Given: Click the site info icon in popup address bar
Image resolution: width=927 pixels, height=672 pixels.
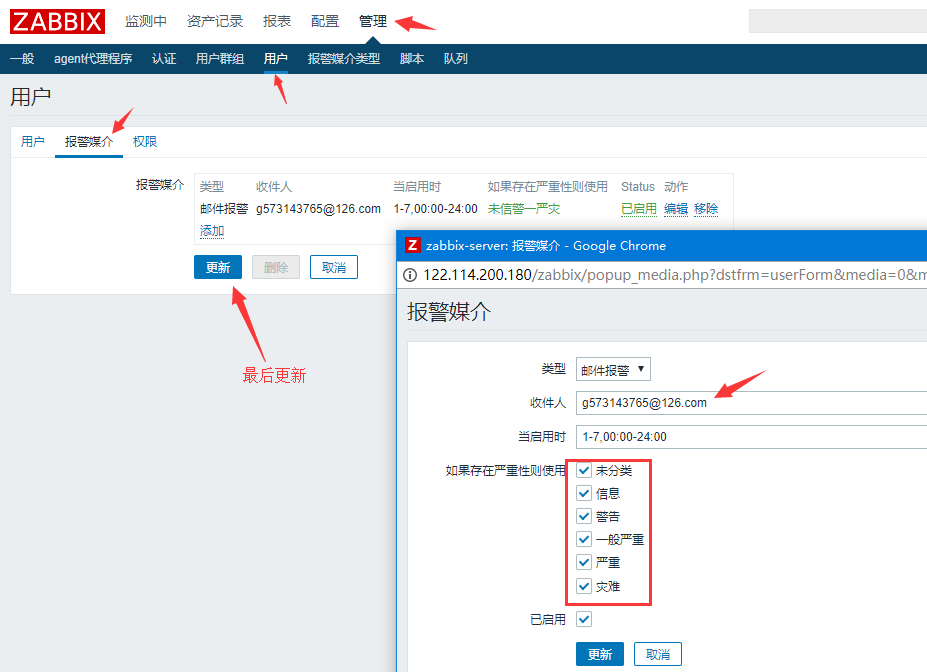Looking at the screenshot, I should [410, 275].
